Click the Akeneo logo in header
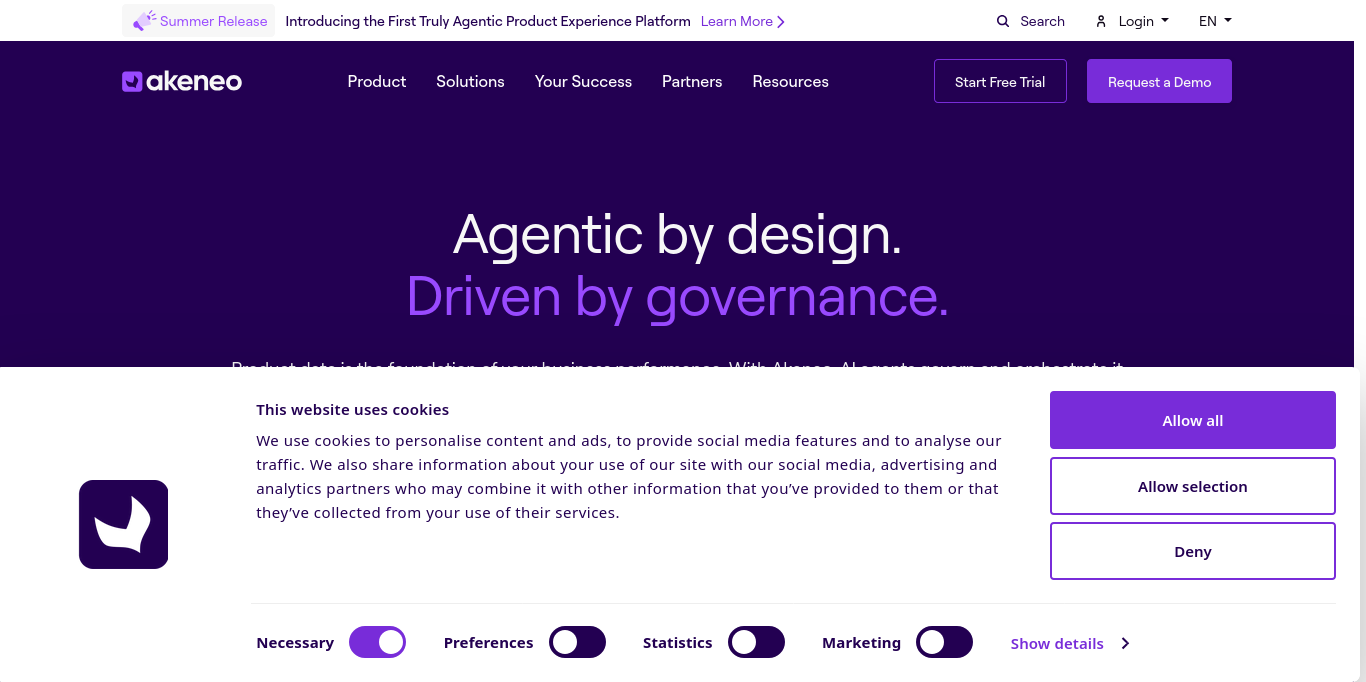This screenshot has width=1366, height=682. [x=182, y=82]
